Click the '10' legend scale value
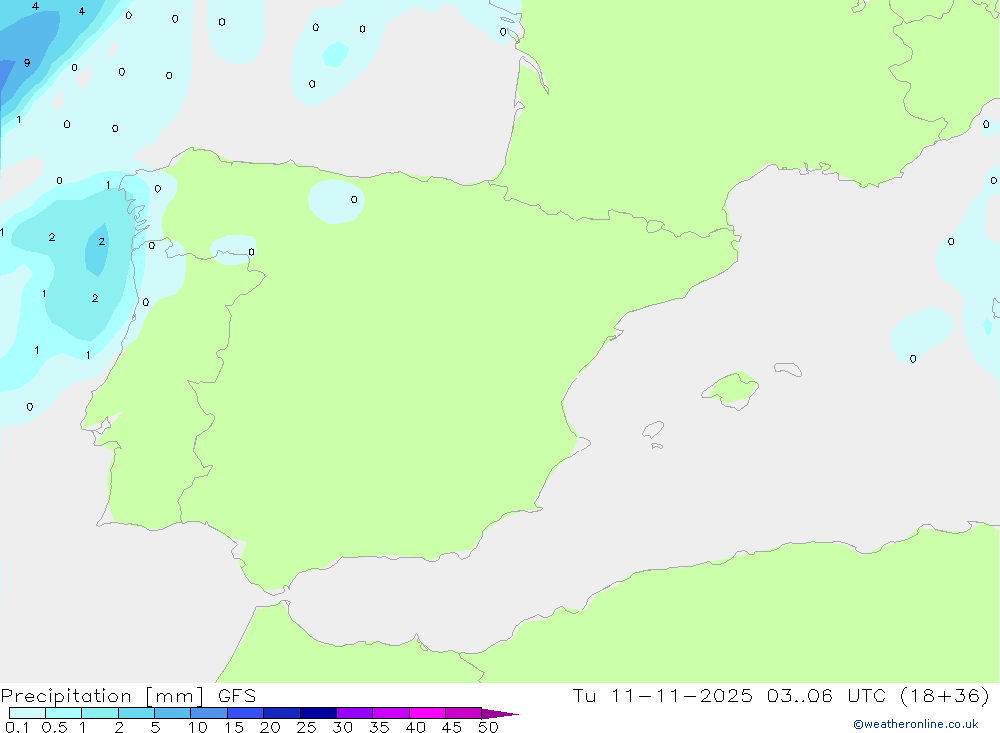 [198, 727]
